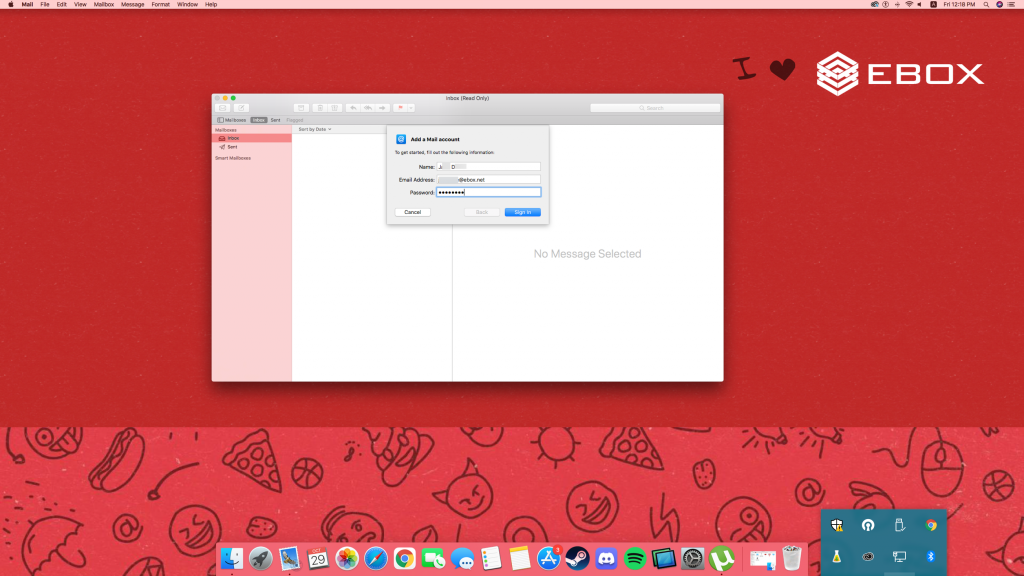Open the Message menu

click(x=132, y=5)
